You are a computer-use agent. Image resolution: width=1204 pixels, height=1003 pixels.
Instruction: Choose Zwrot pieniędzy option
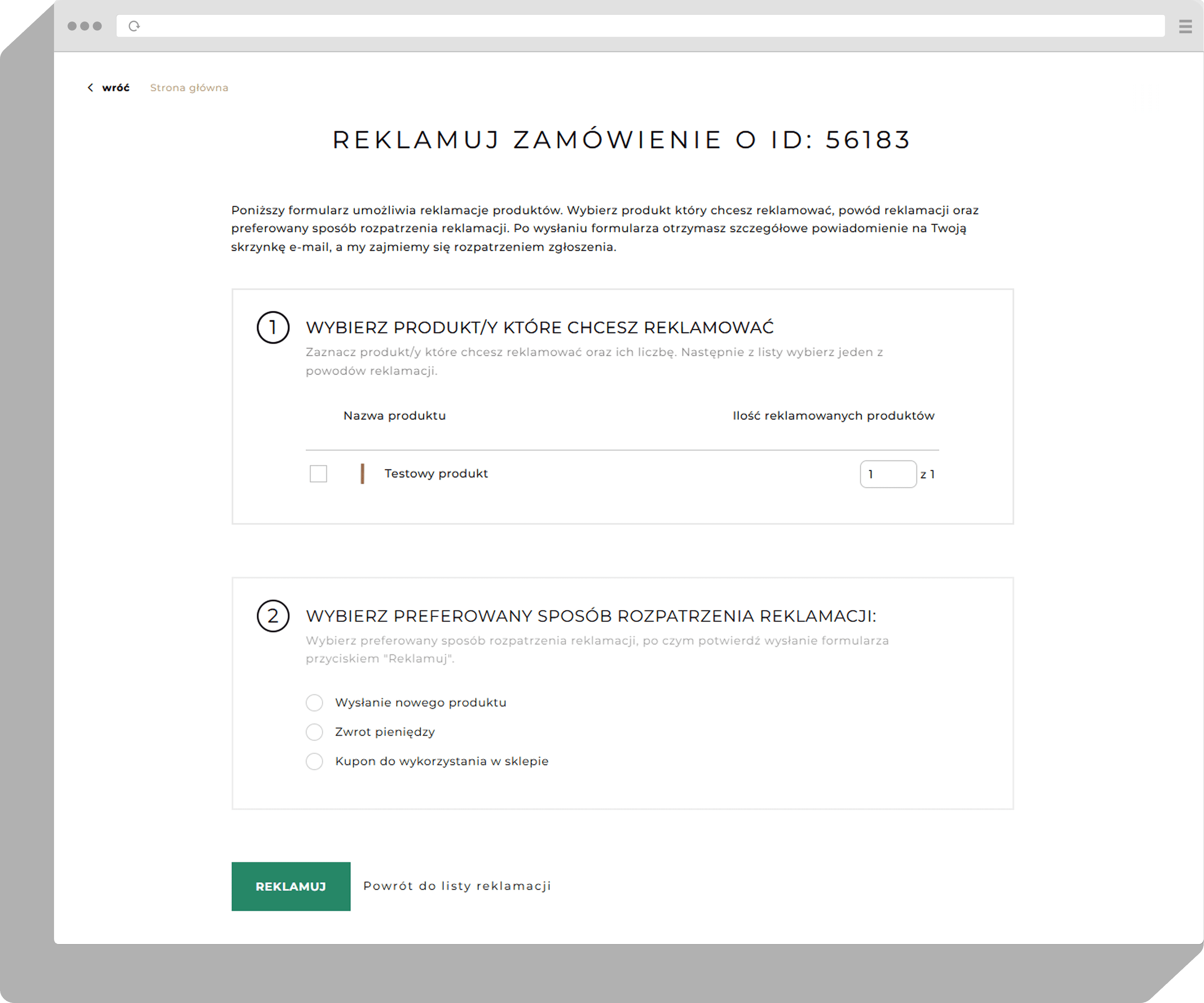click(x=314, y=732)
